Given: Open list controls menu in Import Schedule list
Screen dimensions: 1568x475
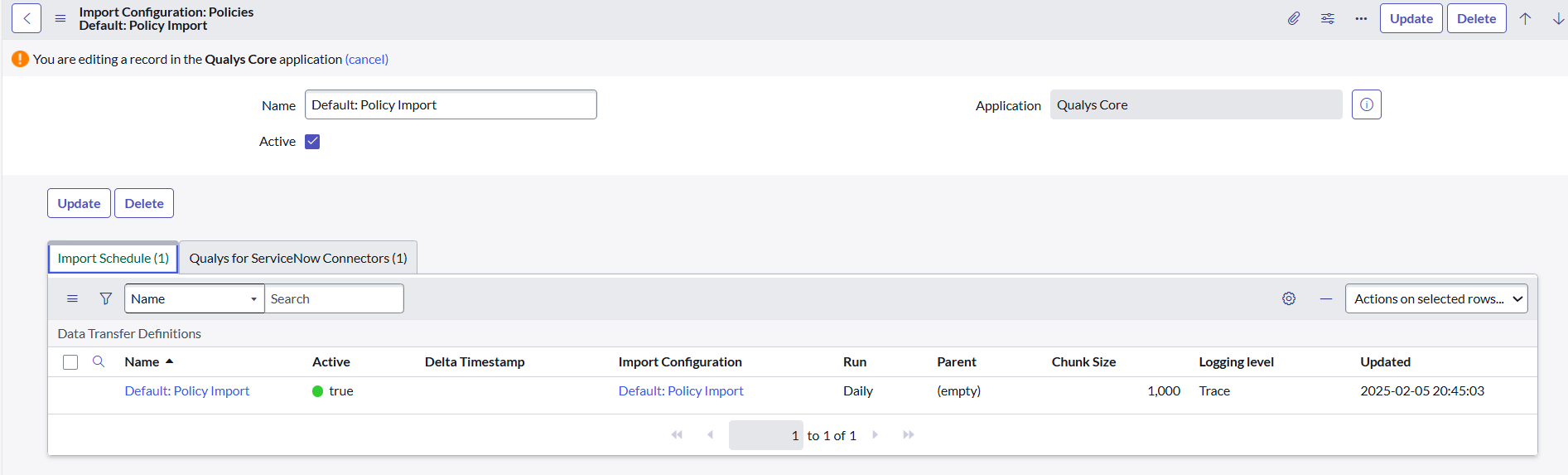Looking at the screenshot, I should [x=73, y=298].
